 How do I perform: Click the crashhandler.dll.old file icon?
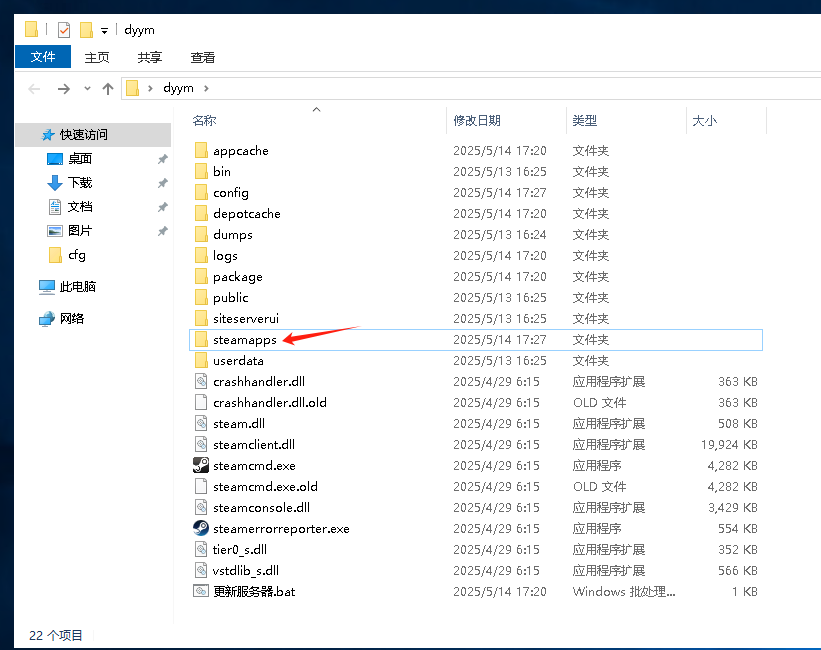201,402
